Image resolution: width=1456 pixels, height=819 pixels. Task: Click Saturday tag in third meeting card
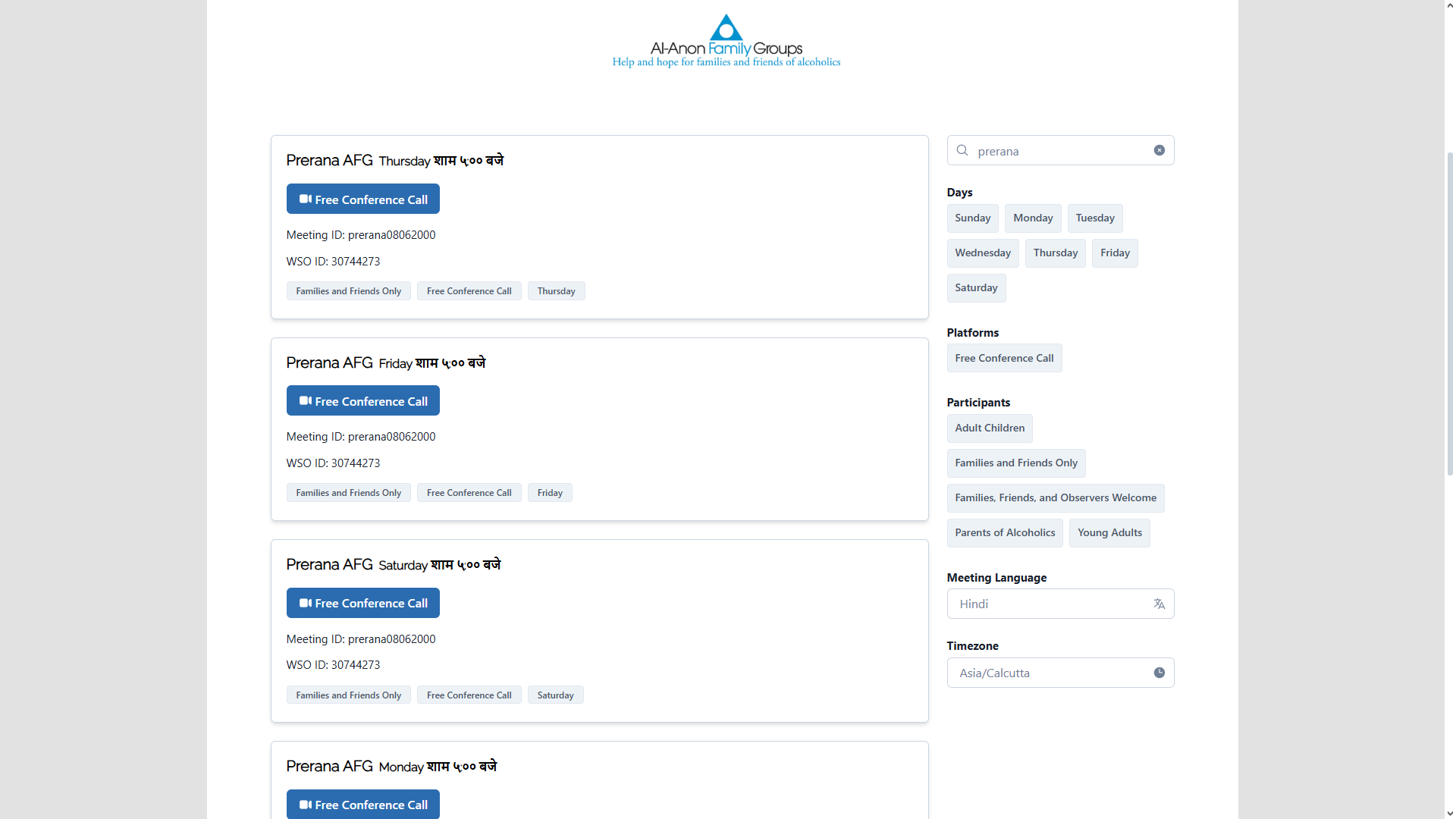coord(556,695)
